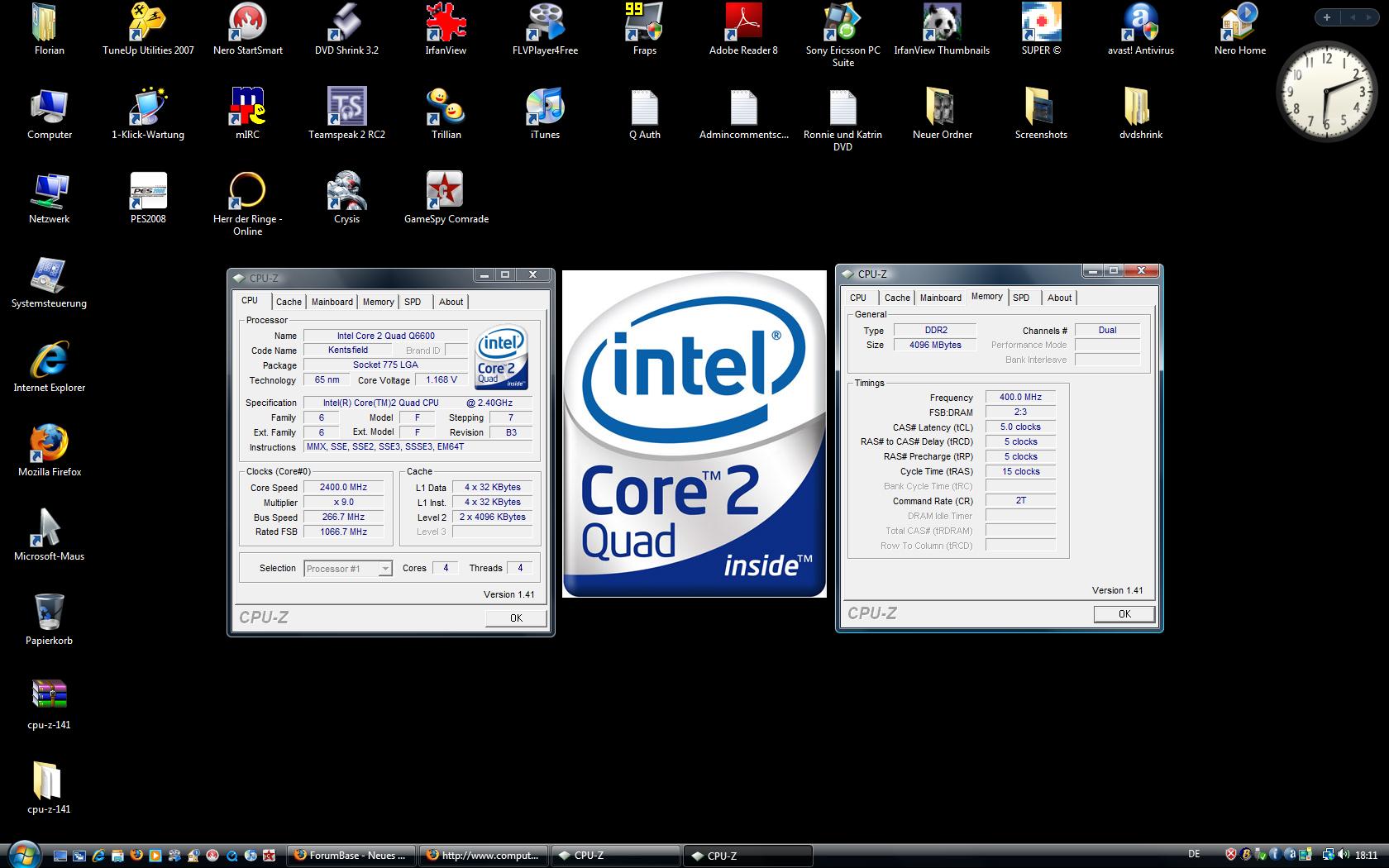This screenshot has height=868, width=1389.
Task: Click the IrfanView desktop shortcut
Action: pyautogui.click(x=446, y=30)
